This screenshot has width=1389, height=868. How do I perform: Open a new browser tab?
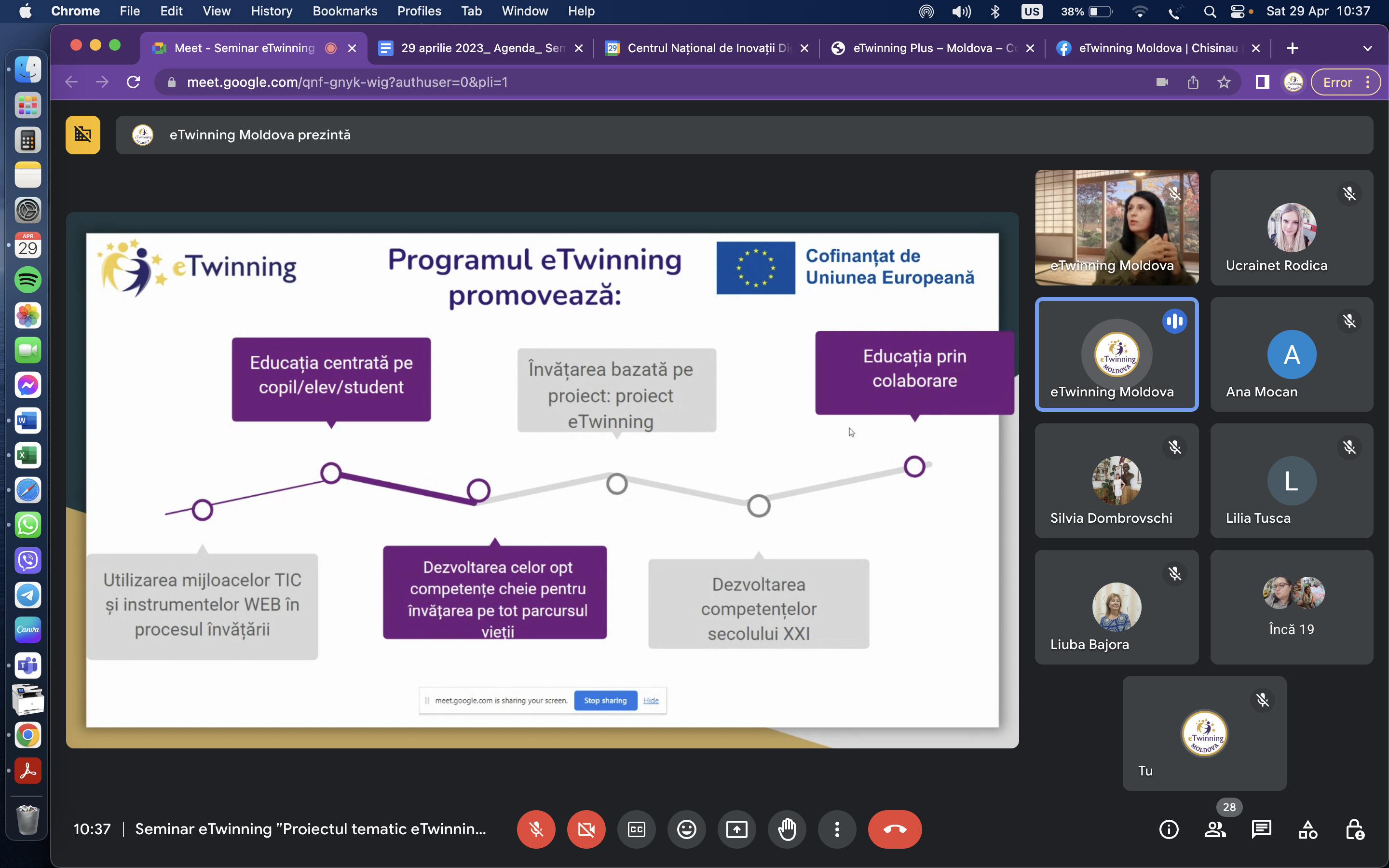[x=1292, y=48]
